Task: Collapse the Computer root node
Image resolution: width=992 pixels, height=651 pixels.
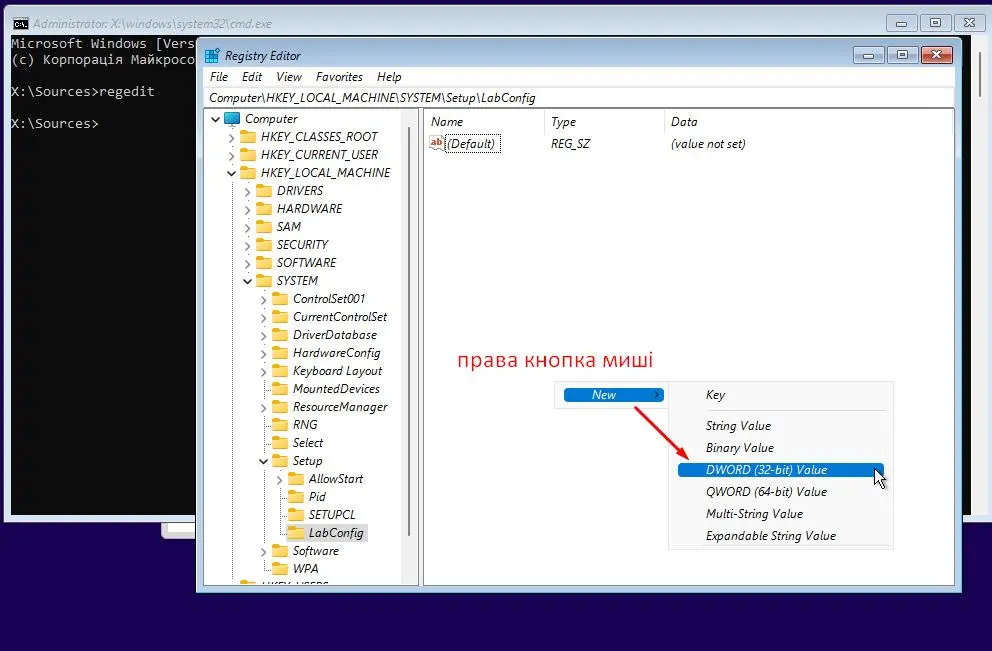Action: pos(216,119)
